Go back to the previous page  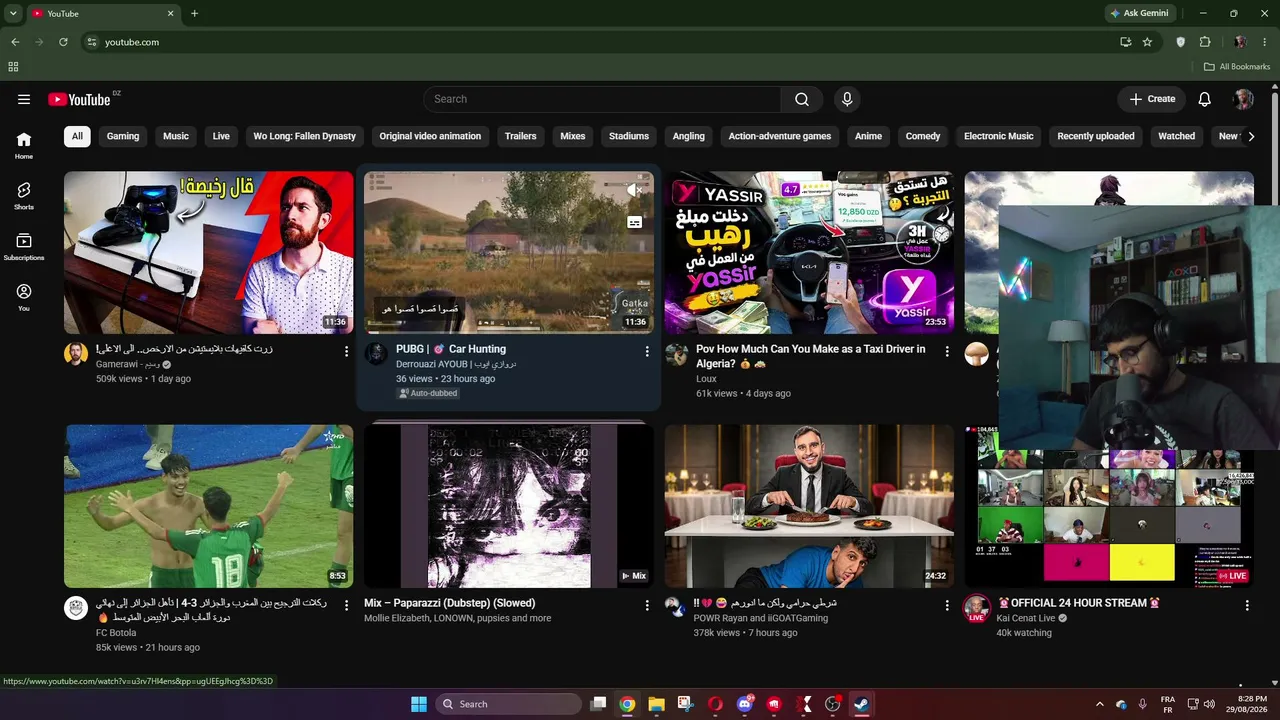pyautogui.click(x=15, y=42)
